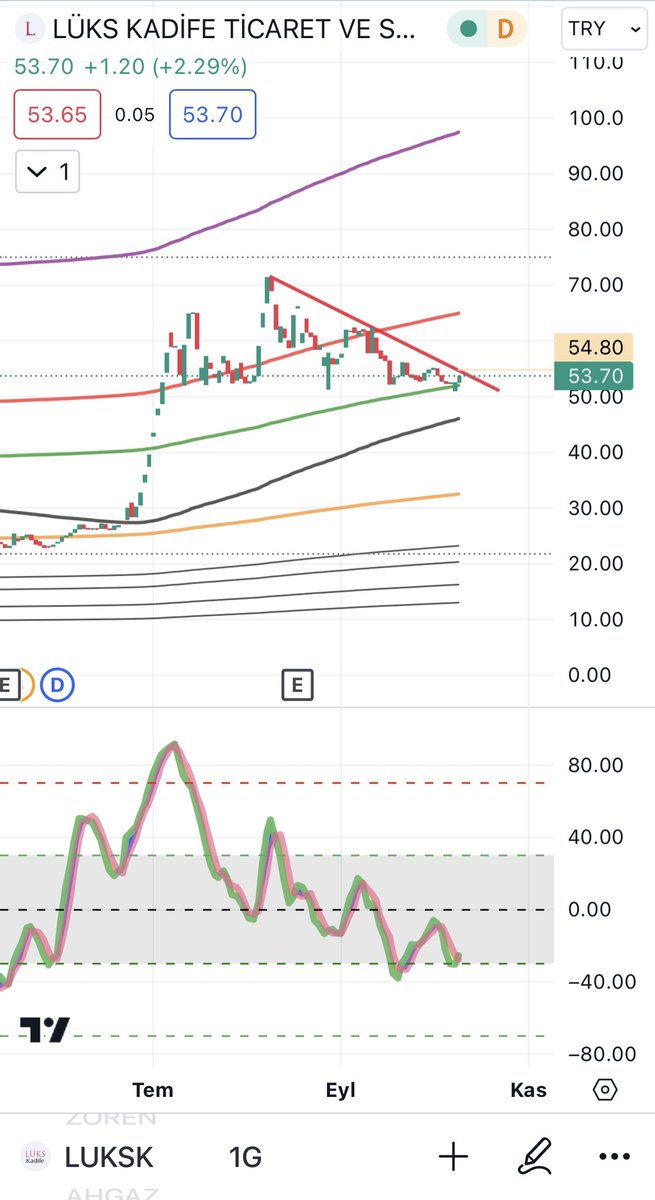655x1200 pixels.
Task: Open the drawing tools pen icon
Action: (x=535, y=1157)
